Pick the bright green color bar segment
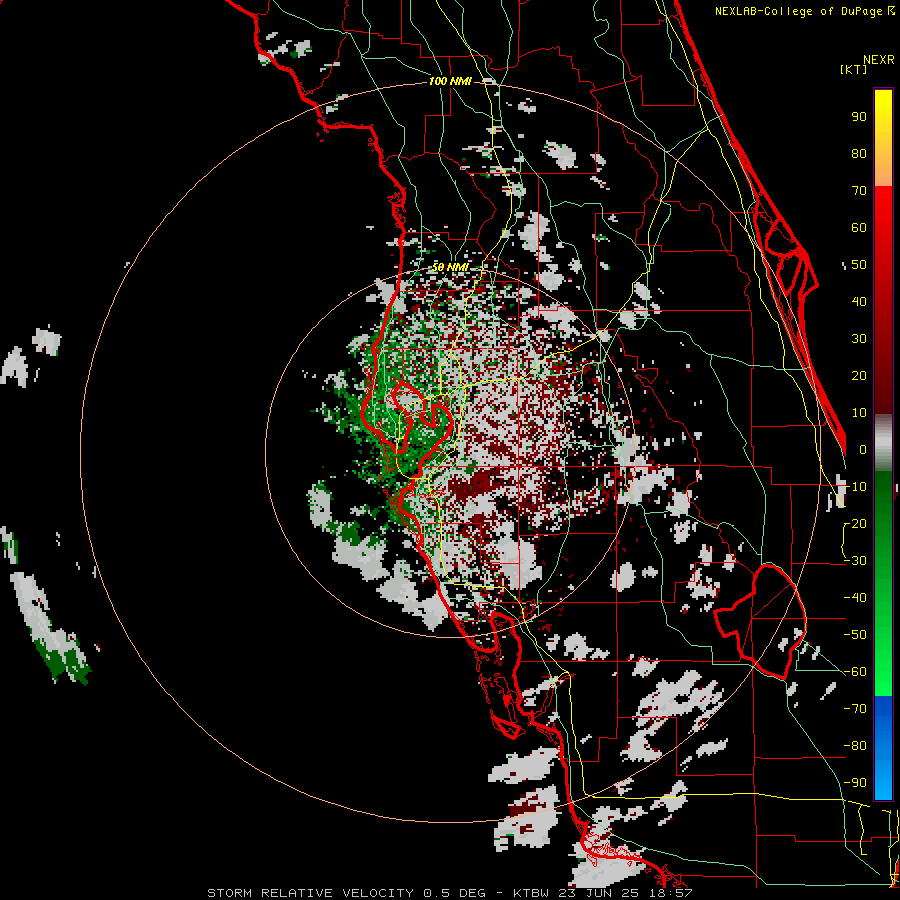This screenshot has height=900, width=900. point(883,660)
